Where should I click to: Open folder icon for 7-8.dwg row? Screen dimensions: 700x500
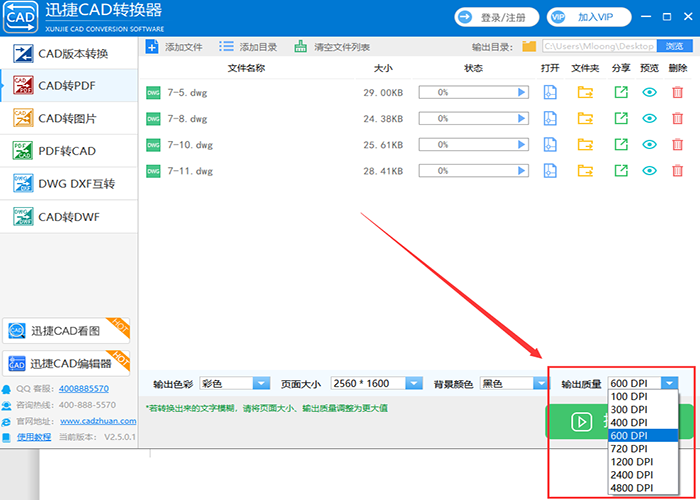[585, 118]
